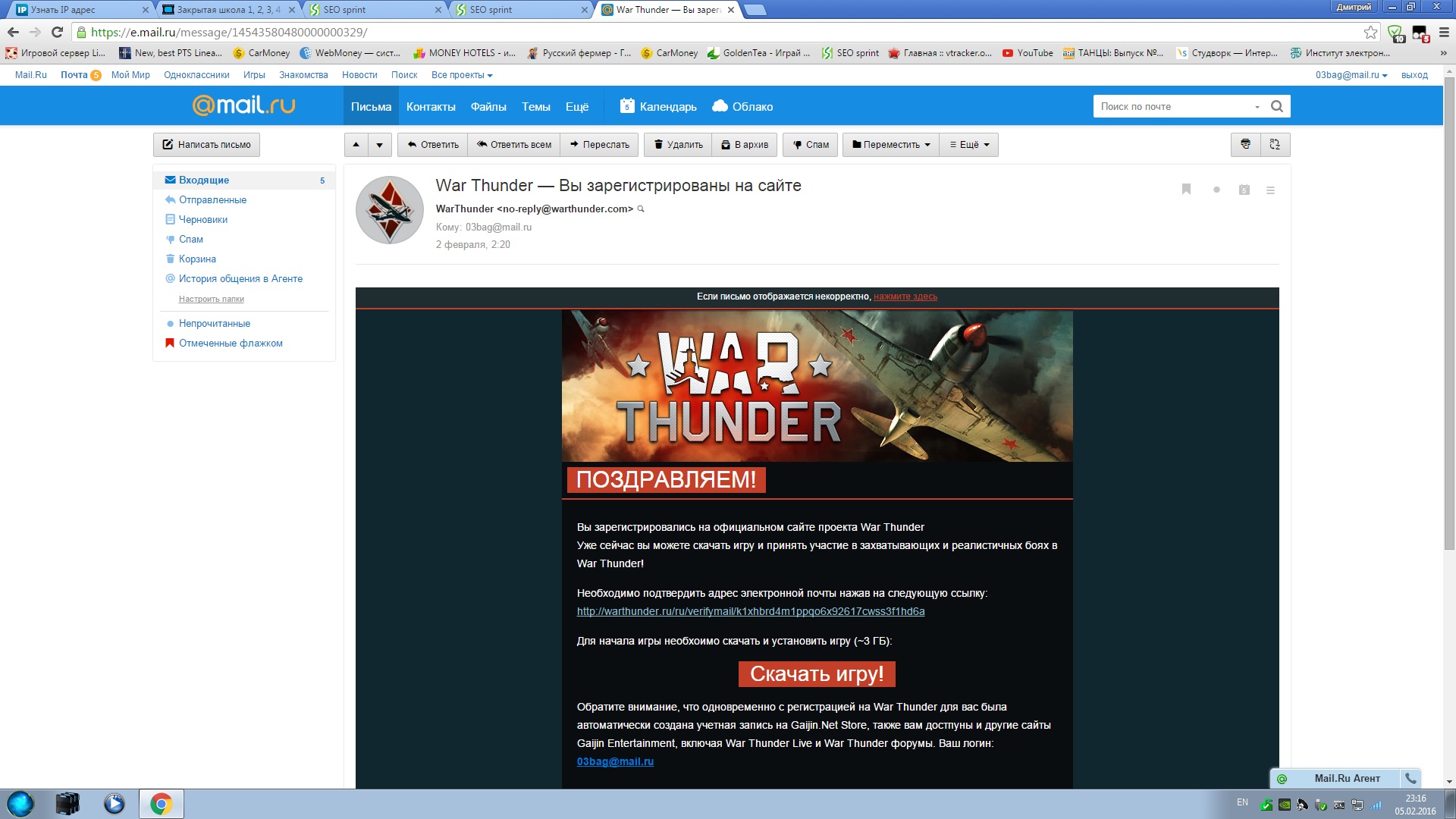Switch to the Контакты tab
Viewport: 1456px width, 819px height.
(431, 106)
